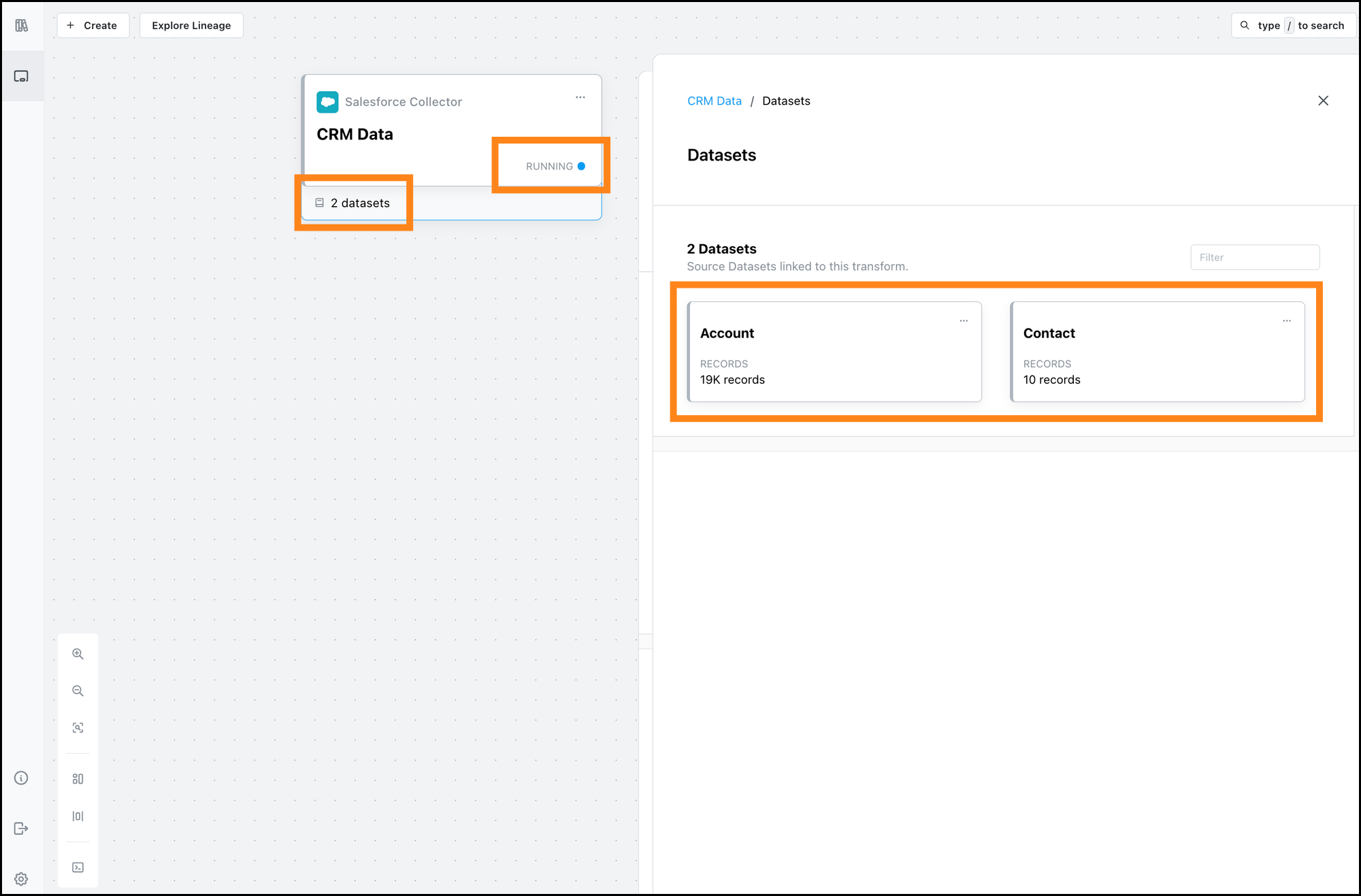Close the Datasets side panel
The height and width of the screenshot is (896, 1361).
point(1323,101)
